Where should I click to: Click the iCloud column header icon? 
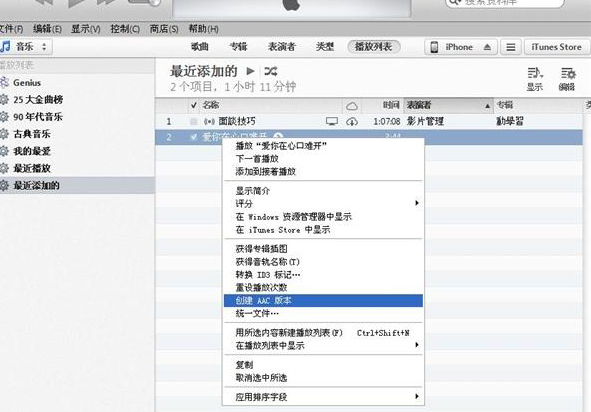(352, 106)
